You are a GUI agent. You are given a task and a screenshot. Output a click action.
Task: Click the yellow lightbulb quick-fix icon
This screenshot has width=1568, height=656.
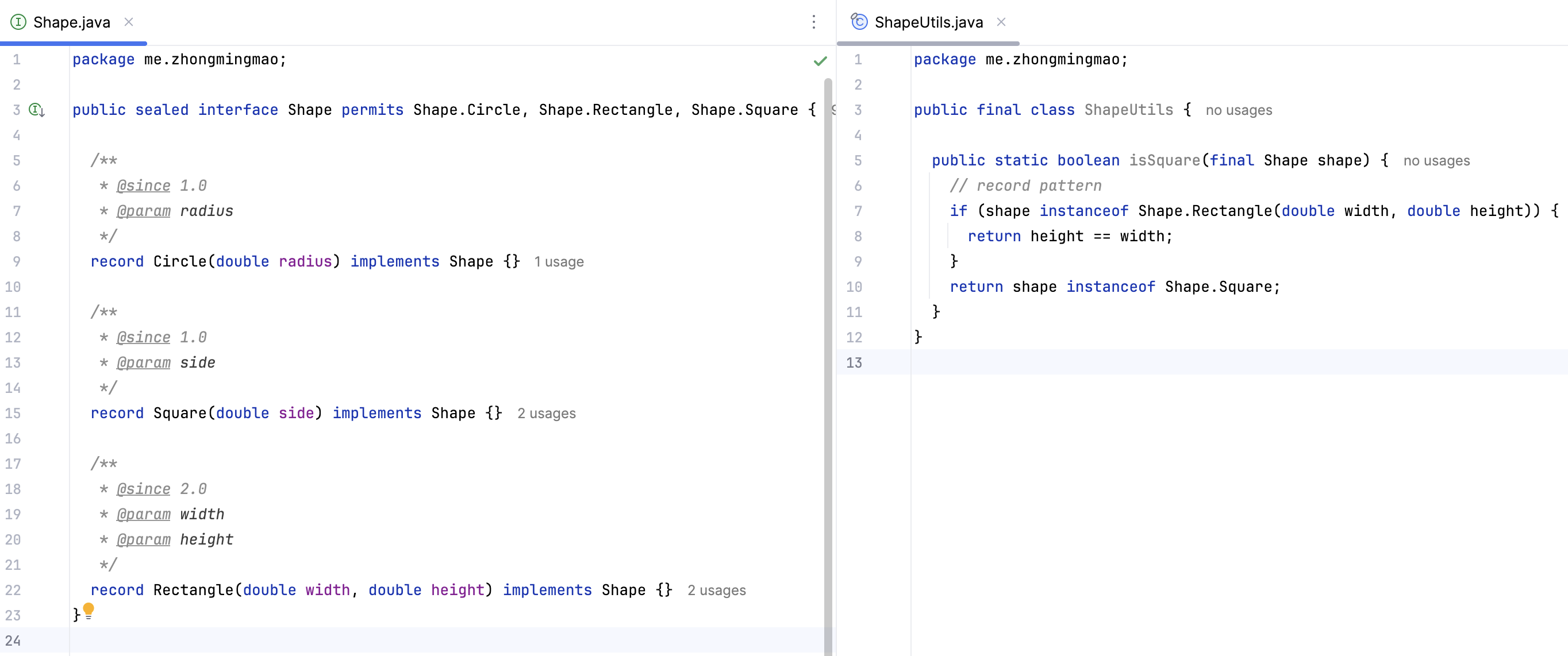click(x=89, y=609)
